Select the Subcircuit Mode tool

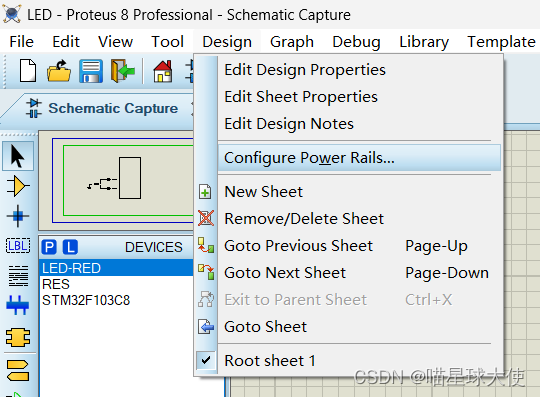[x=18, y=337]
